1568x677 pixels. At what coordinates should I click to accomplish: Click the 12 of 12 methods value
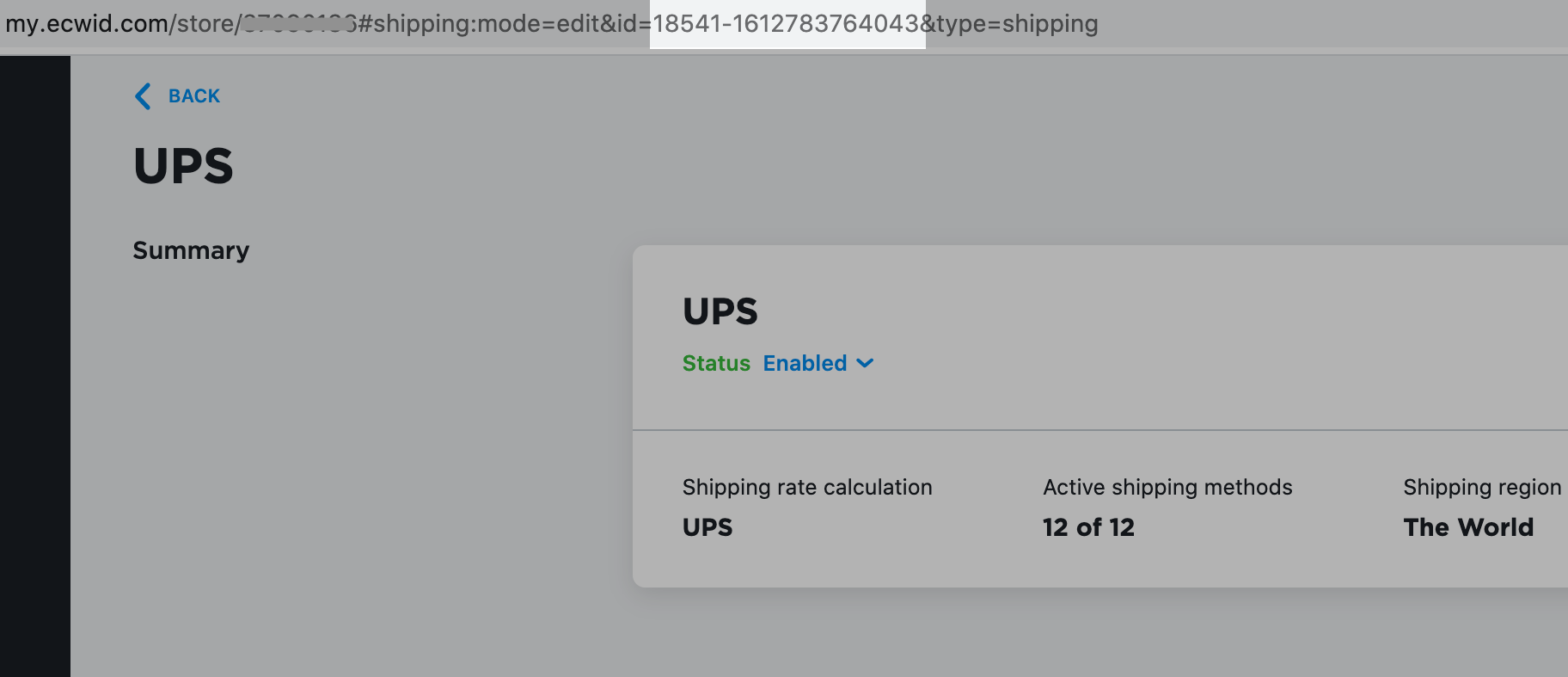coord(1088,527)
